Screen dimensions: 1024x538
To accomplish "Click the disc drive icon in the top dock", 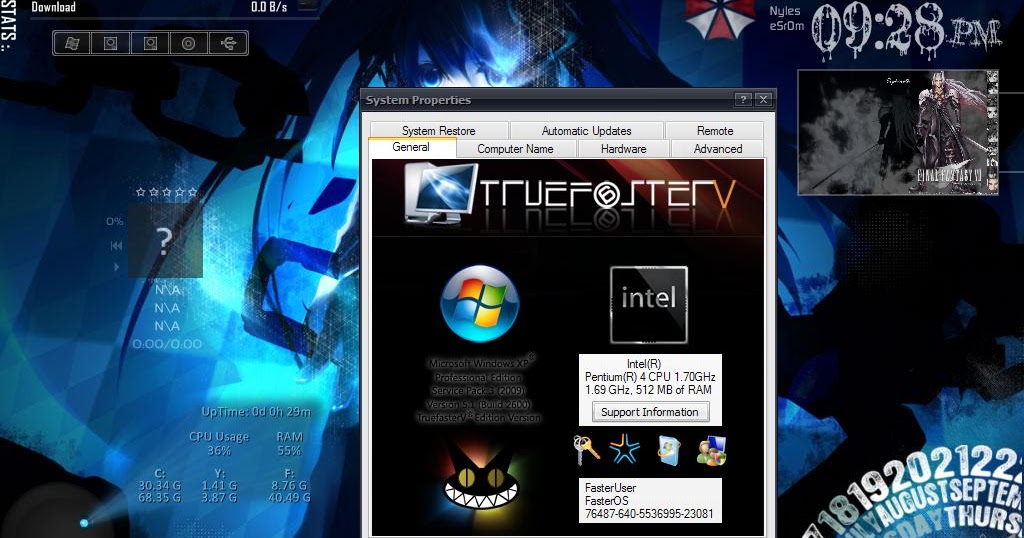I will click(x=189, y=44).
